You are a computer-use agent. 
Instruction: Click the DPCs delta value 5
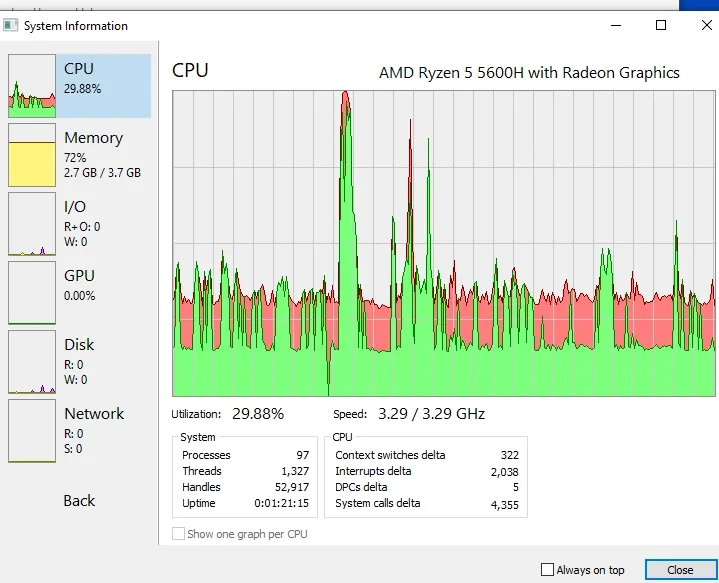pos(516,487)
